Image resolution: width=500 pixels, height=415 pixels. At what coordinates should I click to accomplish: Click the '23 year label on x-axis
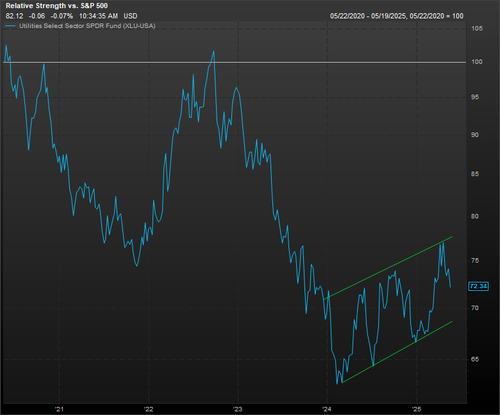pyautogui.click(x=238, y=409)
